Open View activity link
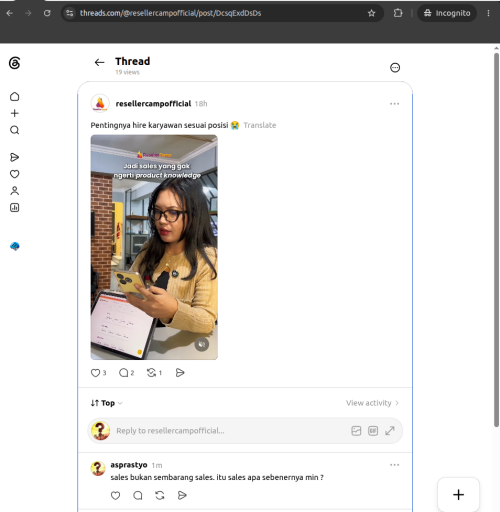The width and height of the screenshot is (500, 512). point(372,403)
